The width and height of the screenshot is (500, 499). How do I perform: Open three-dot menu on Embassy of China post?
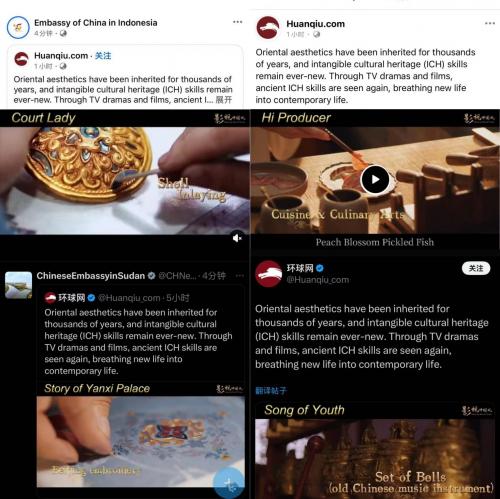[237, 22]
